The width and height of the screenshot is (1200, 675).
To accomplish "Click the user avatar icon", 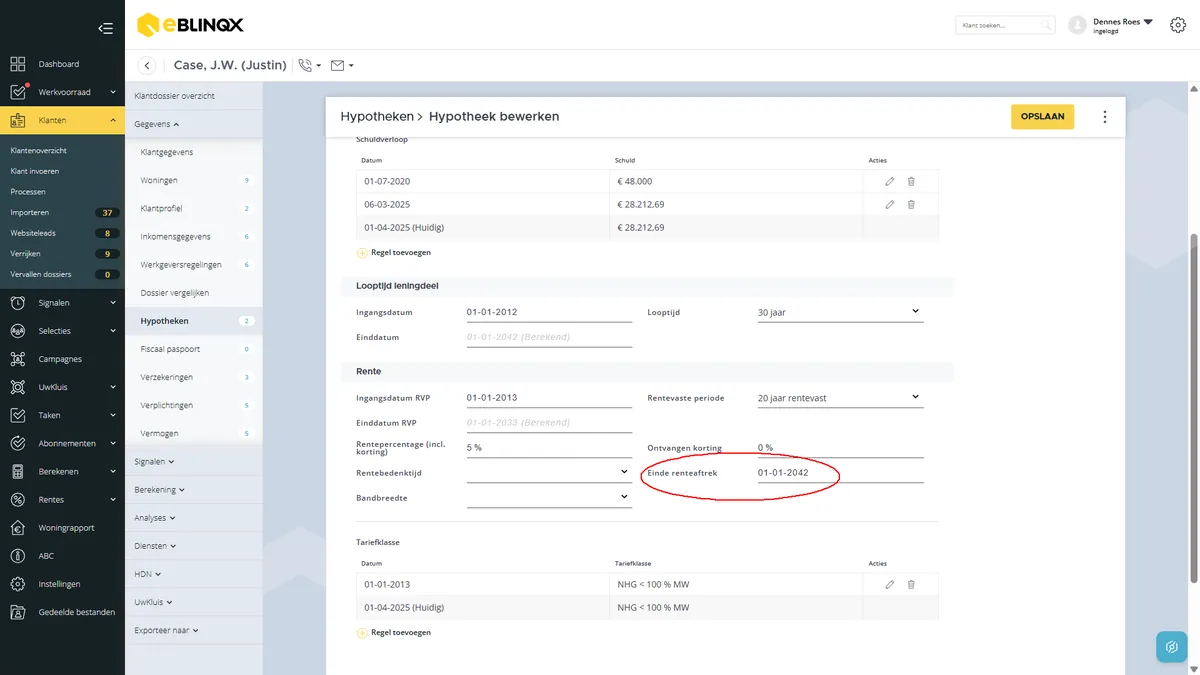I will click(x=1077, y=25).
